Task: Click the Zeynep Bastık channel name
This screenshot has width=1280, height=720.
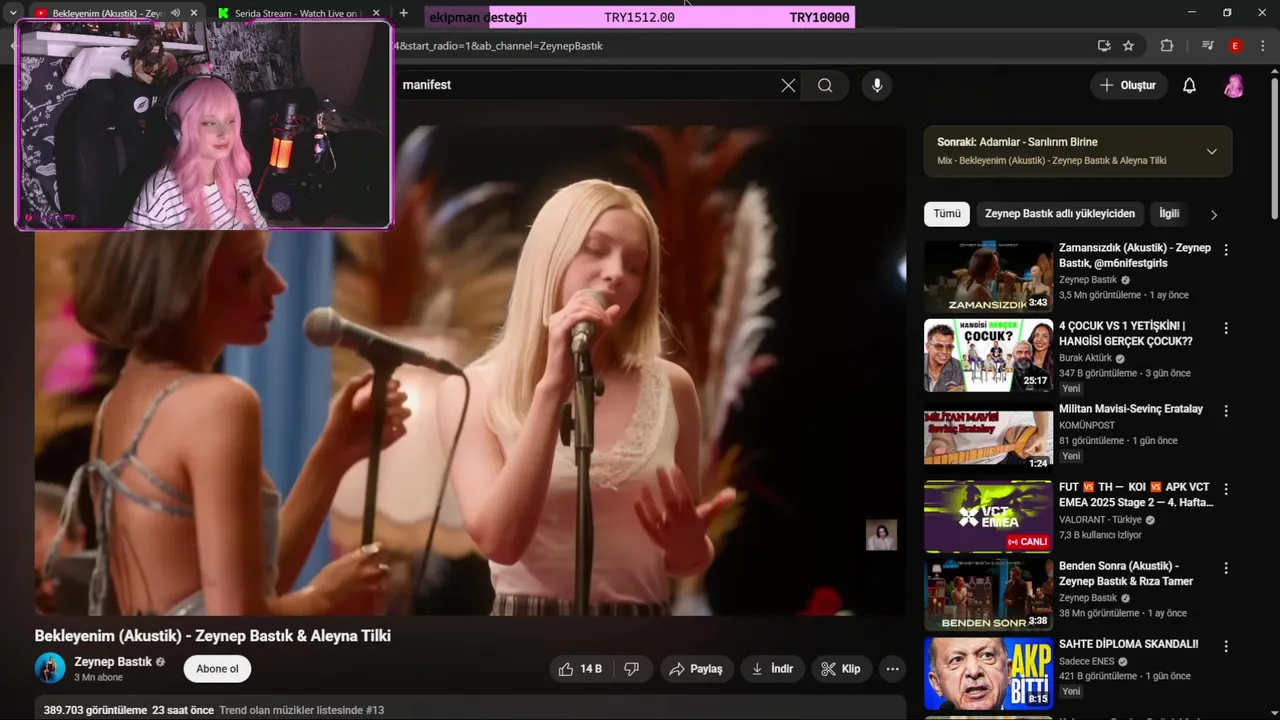Action: pyautogui.click(x=113, y=662)
